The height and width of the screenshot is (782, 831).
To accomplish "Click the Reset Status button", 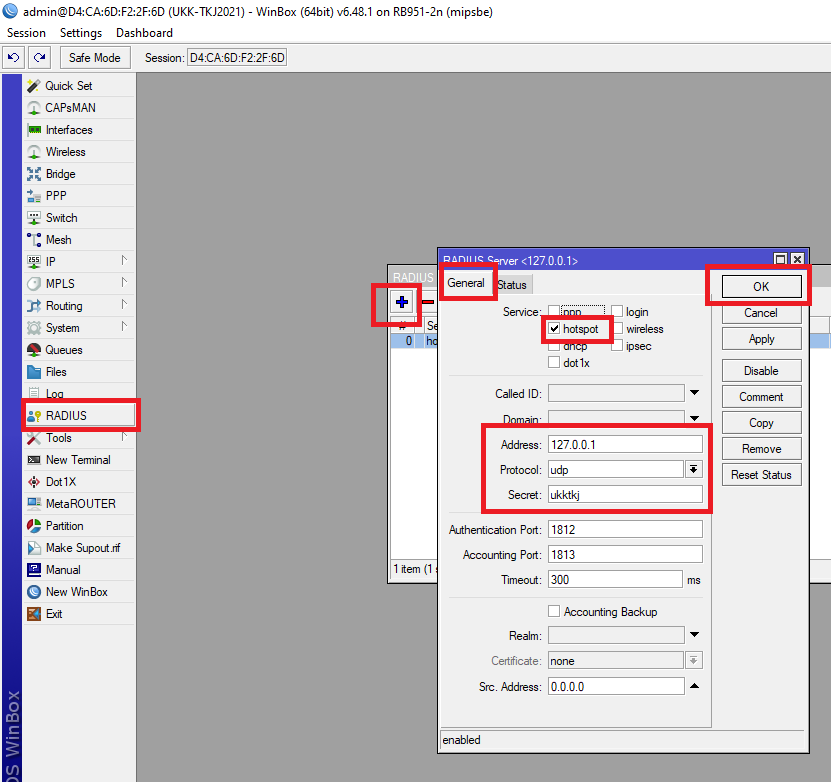I will coord(761,475).
